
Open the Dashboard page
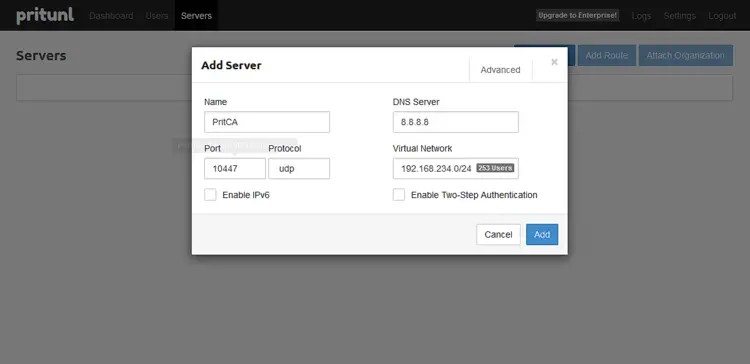click(x=111, y=16)
